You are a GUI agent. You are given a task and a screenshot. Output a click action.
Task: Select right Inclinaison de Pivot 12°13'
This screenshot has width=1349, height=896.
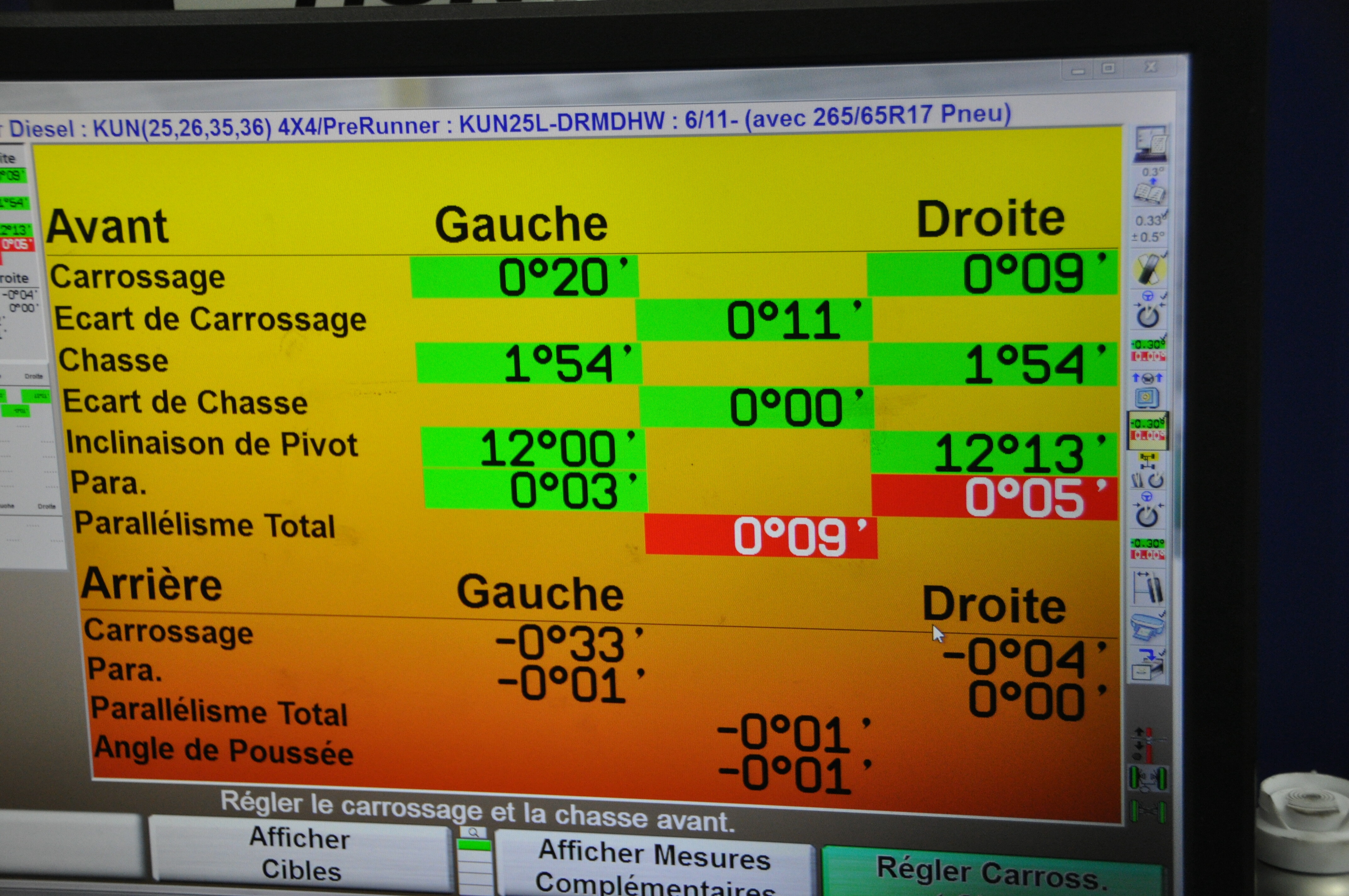tap(994, 453)
